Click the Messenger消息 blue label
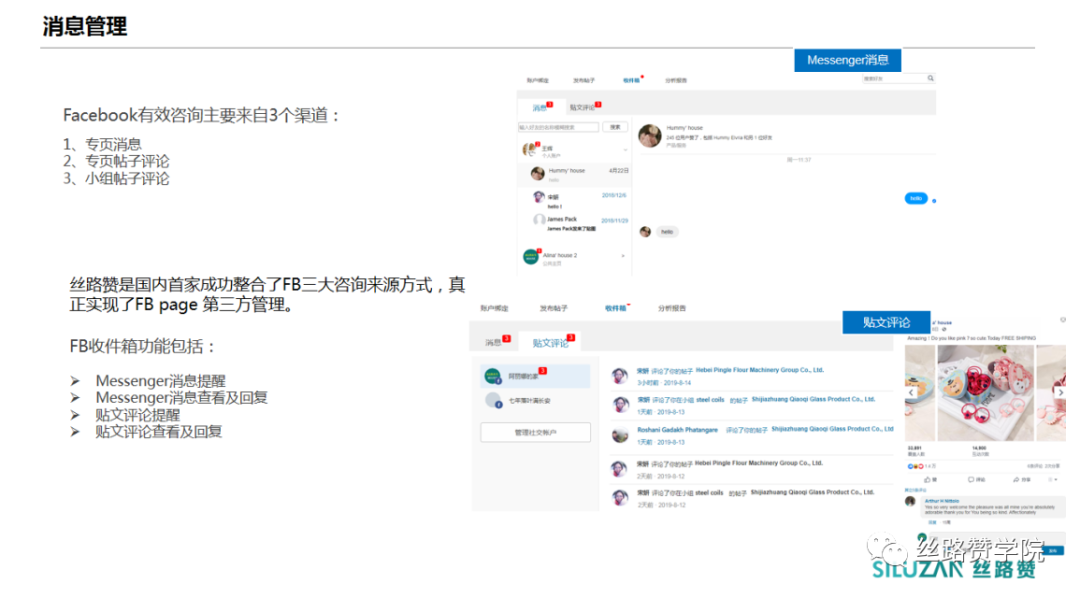Image resolution: width=1080 pixels, height=598 pixels. [848, 60]
